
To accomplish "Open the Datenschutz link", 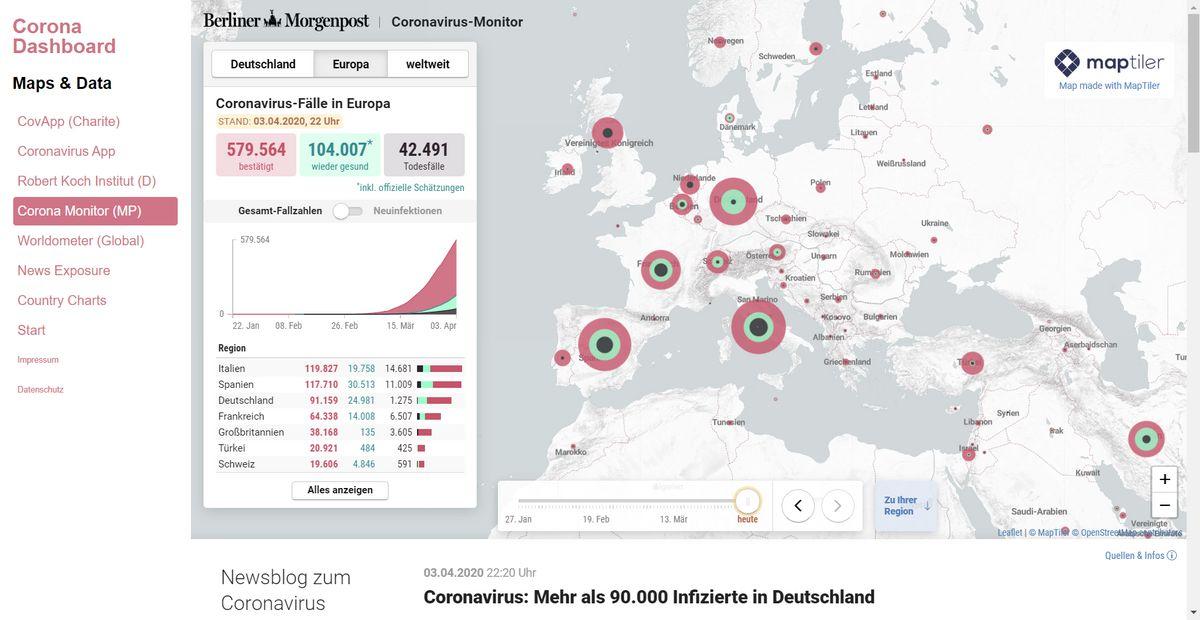I will 40,390.
